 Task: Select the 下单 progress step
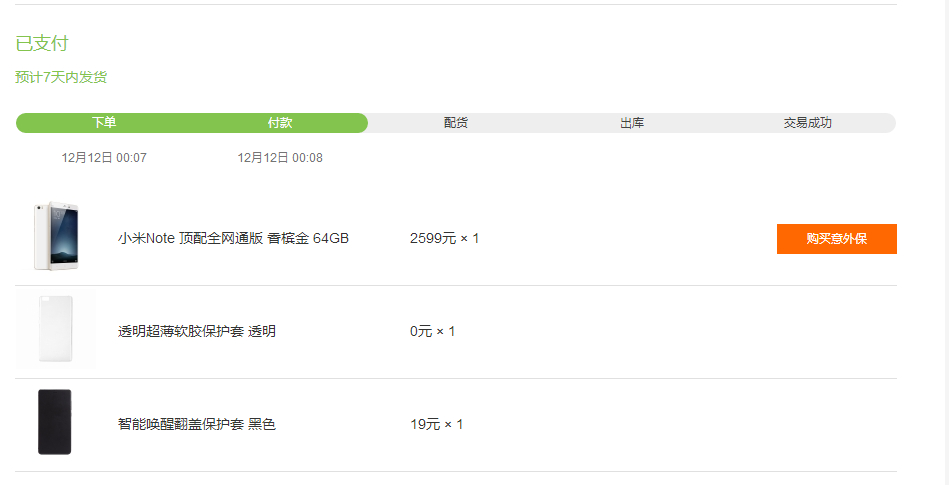click(x=104, y=122)
